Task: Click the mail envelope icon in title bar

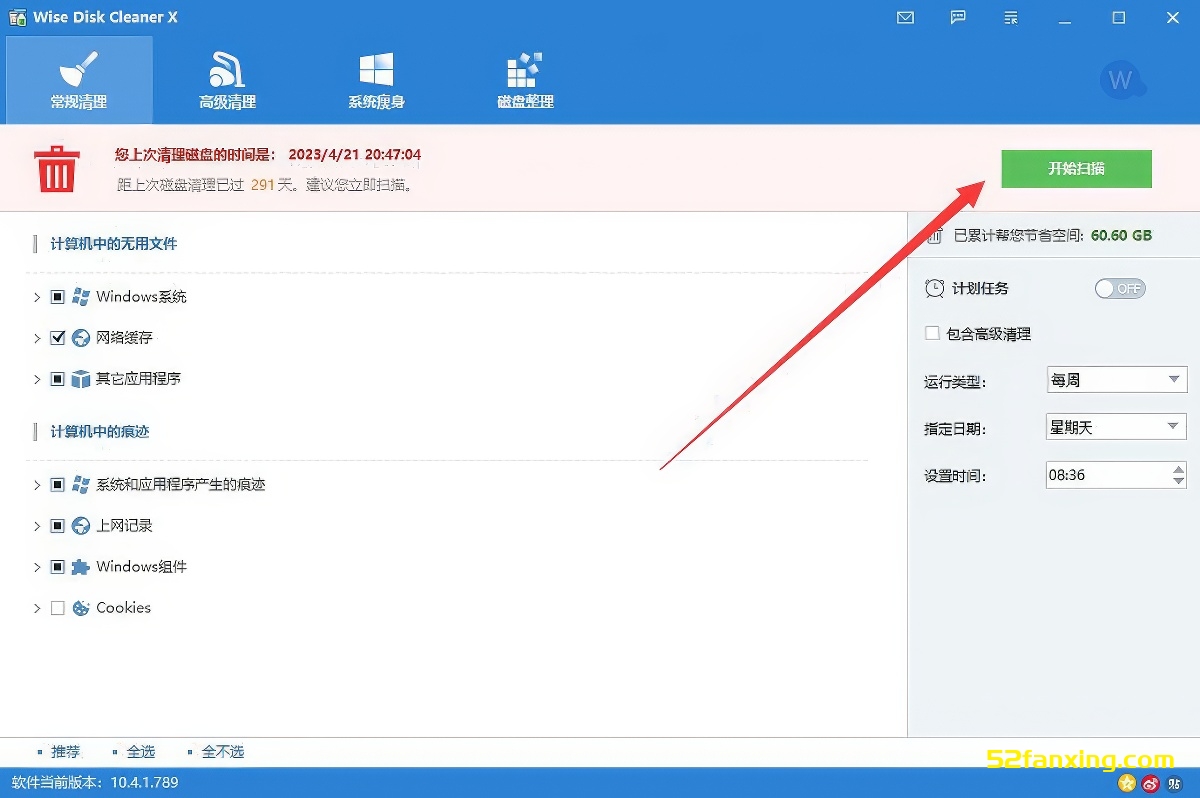Action: click(906, 18)
